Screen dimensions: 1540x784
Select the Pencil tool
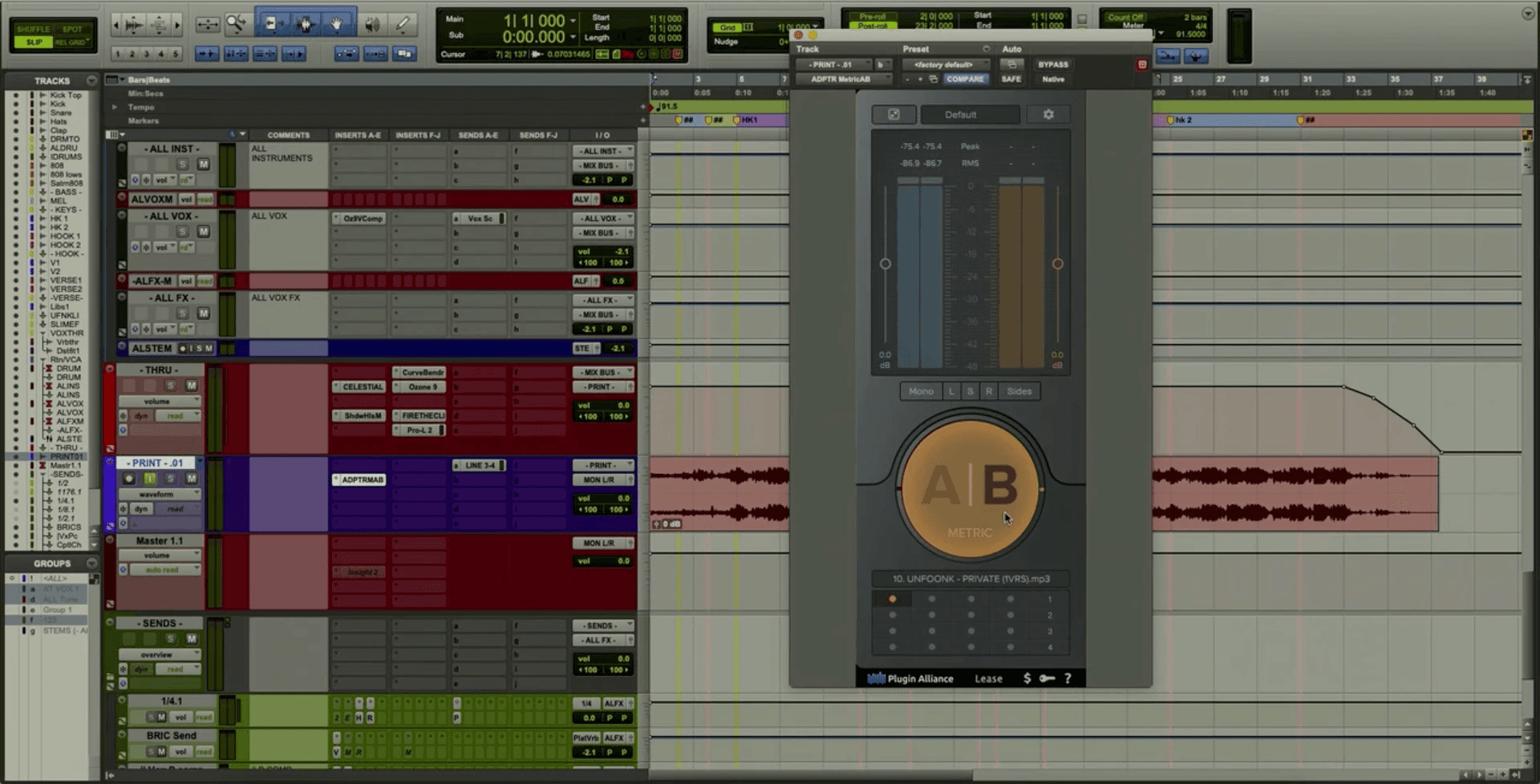click(x=403, y=24)
